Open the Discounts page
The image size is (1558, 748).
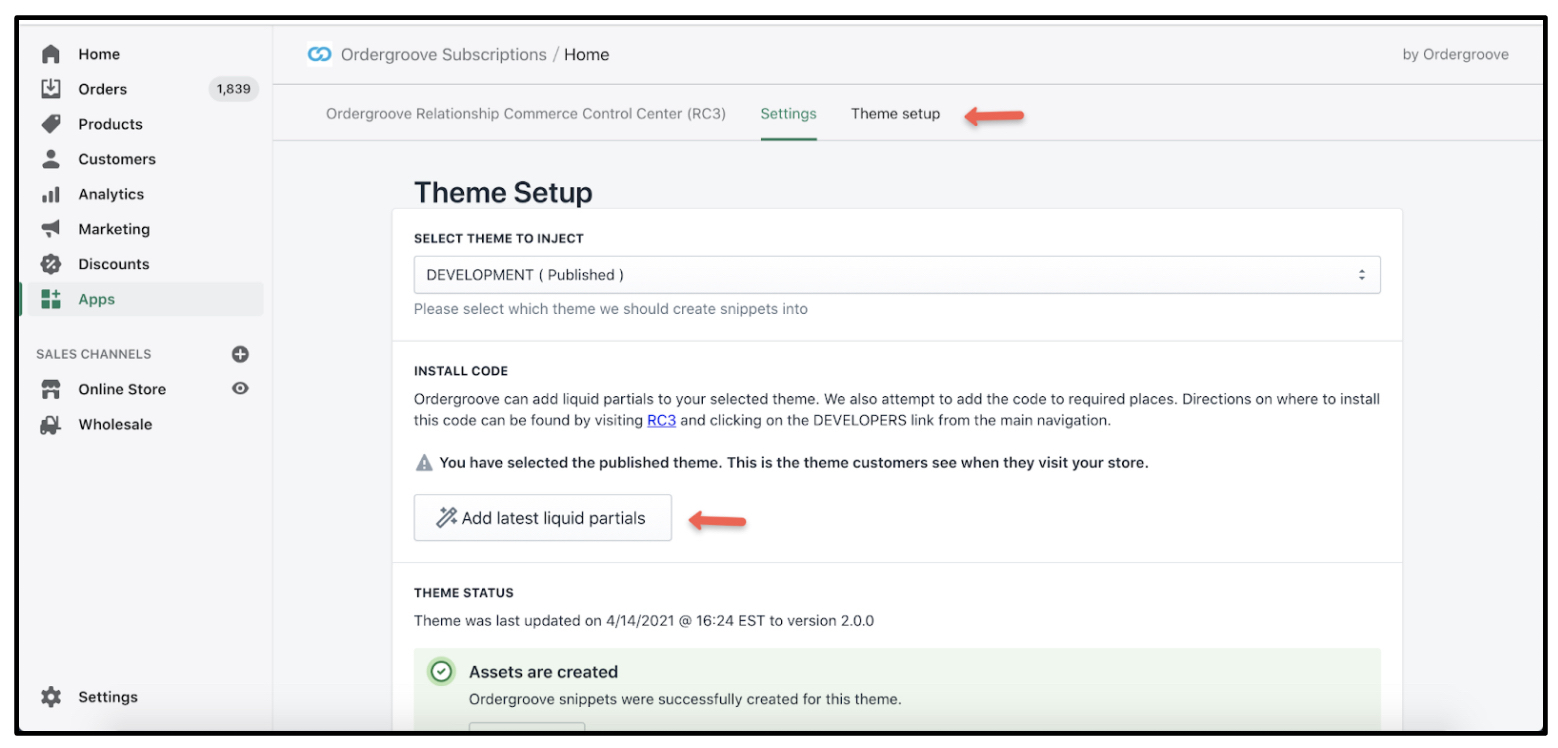click(113, 263)
